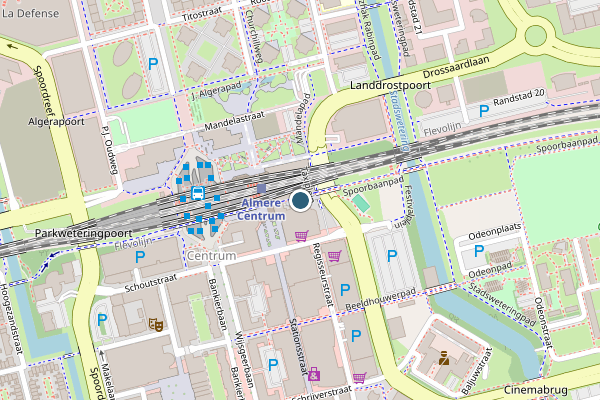Click the roundabout at the end of Drossaardlaan
The width and height of the screenshot is (600, 400).
pos(535,36)
